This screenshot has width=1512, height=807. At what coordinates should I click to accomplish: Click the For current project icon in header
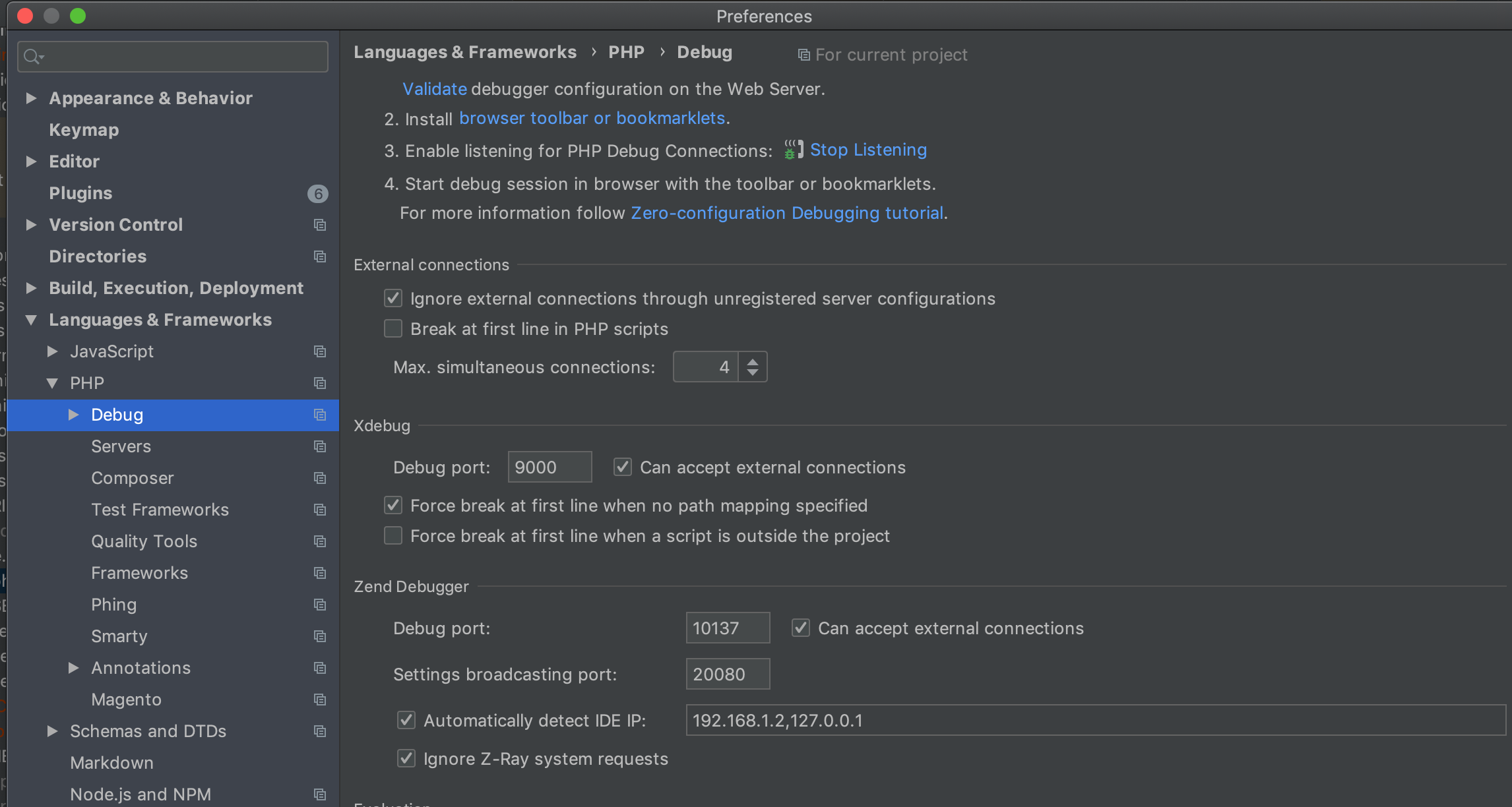click(x=803, y=55)
